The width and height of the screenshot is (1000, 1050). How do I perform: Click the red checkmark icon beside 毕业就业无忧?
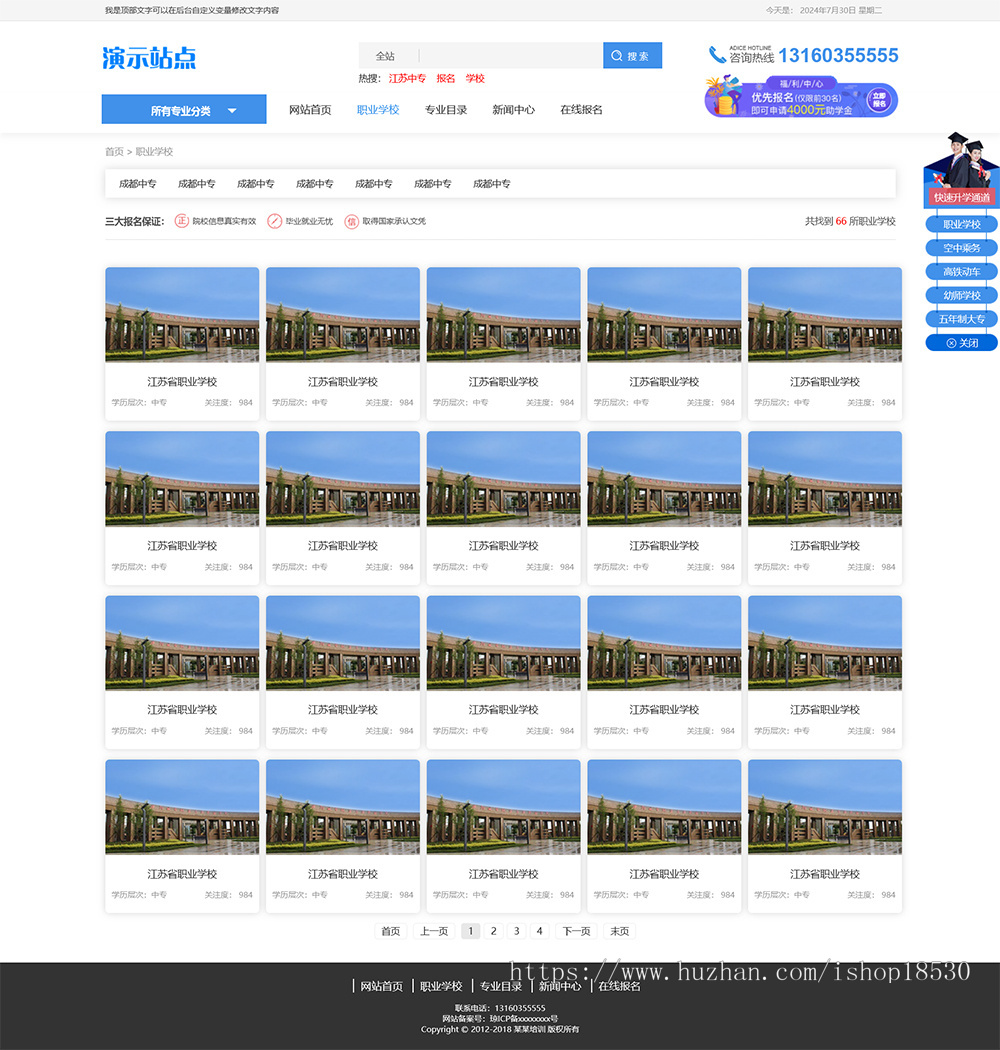[x=275, y=221]
